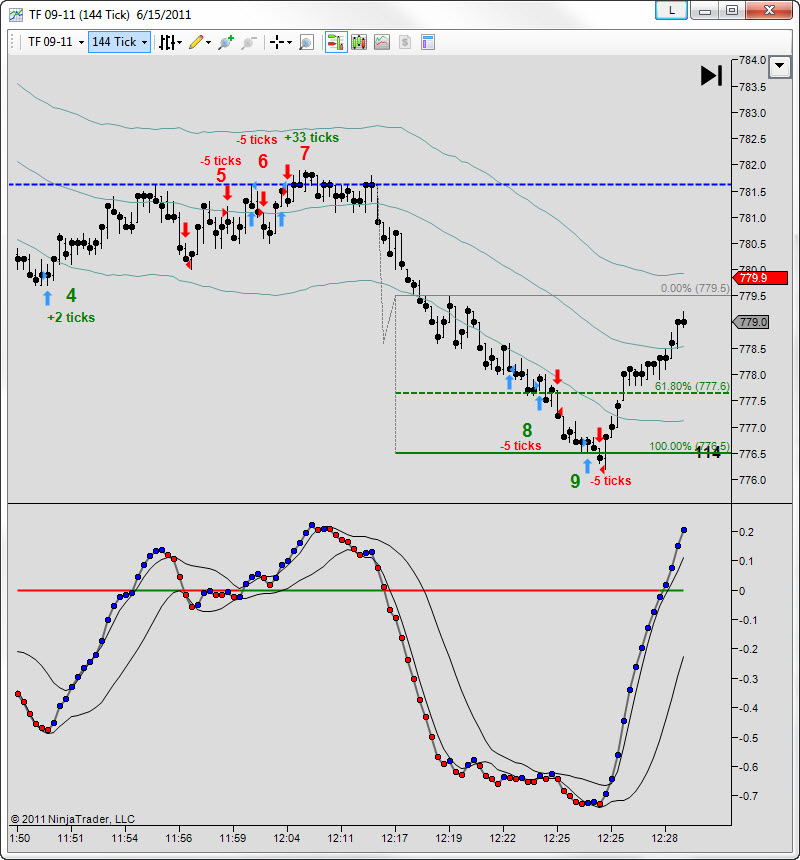Click the window title TF 09-11 (144 Tick)
Image resolution: width=800 pixels, height=860 pixels.
(79, 15)
